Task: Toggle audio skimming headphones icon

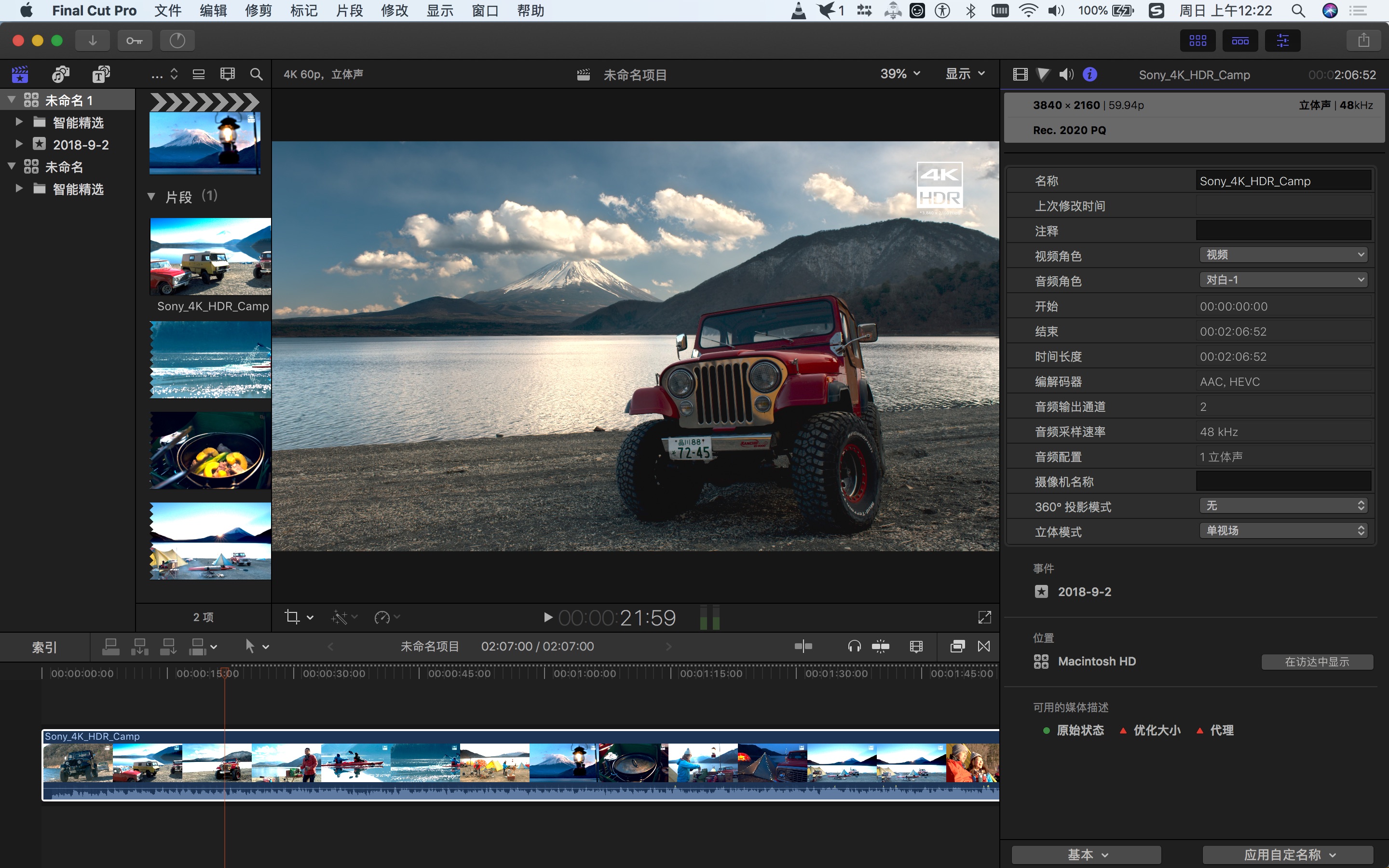Action: (854, 646)
